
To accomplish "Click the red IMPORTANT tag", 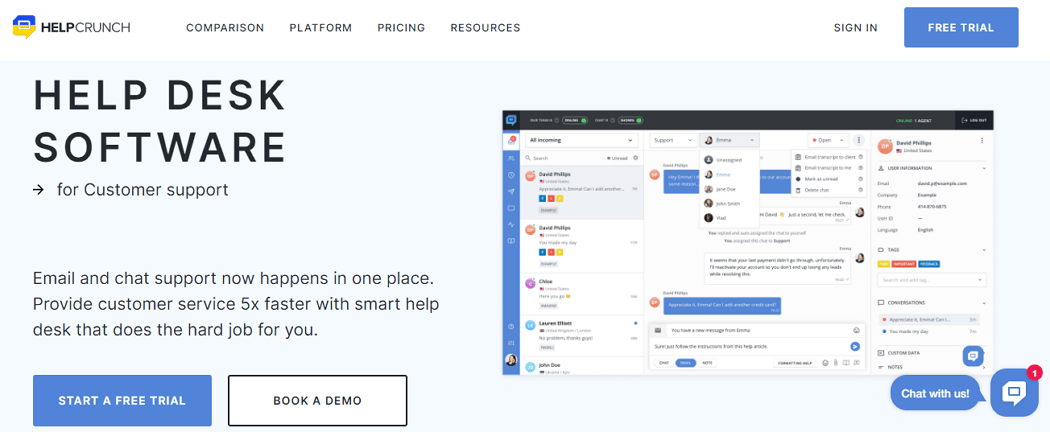I will (903, 264).
